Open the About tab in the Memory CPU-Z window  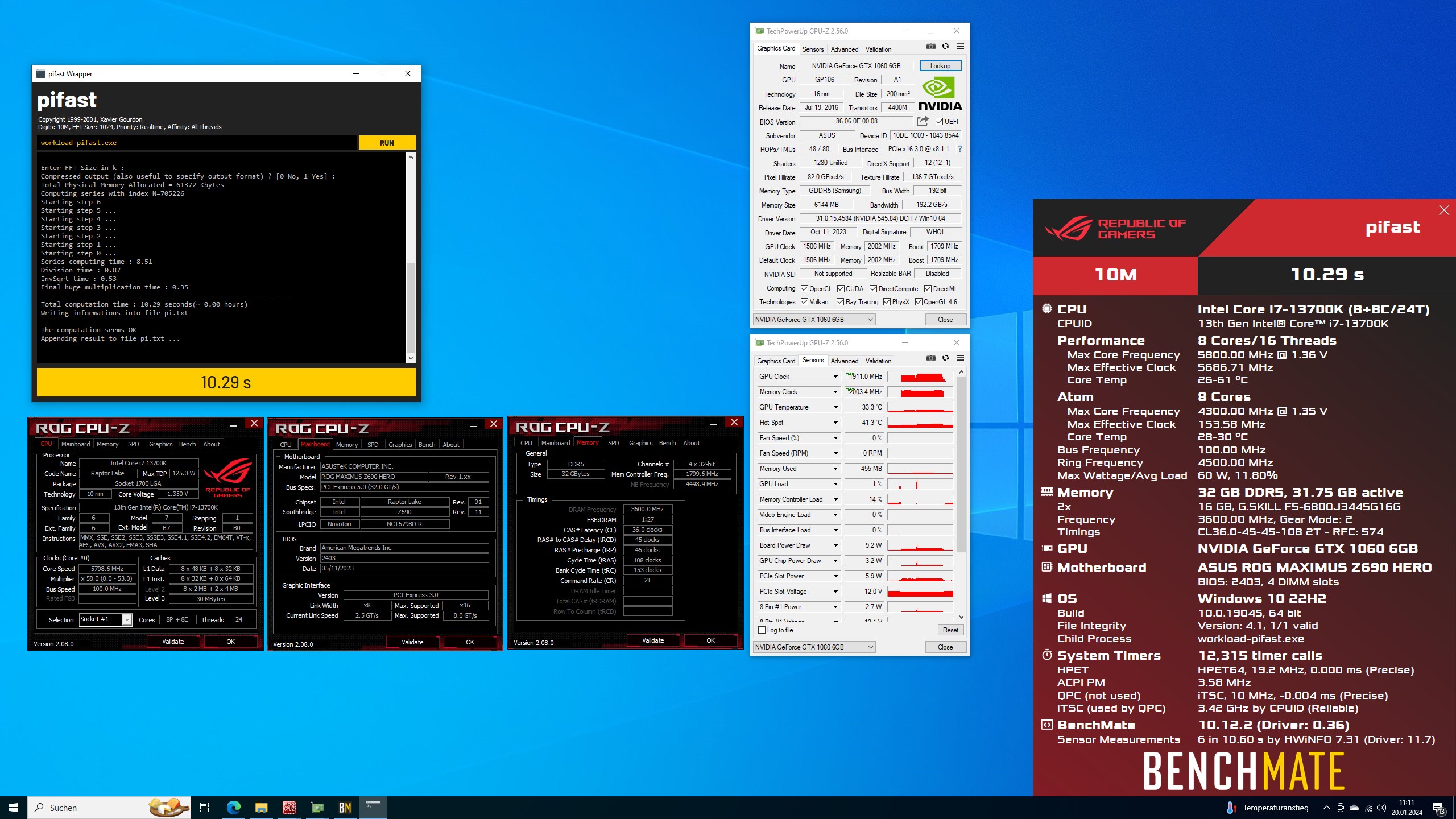(691, 443)
